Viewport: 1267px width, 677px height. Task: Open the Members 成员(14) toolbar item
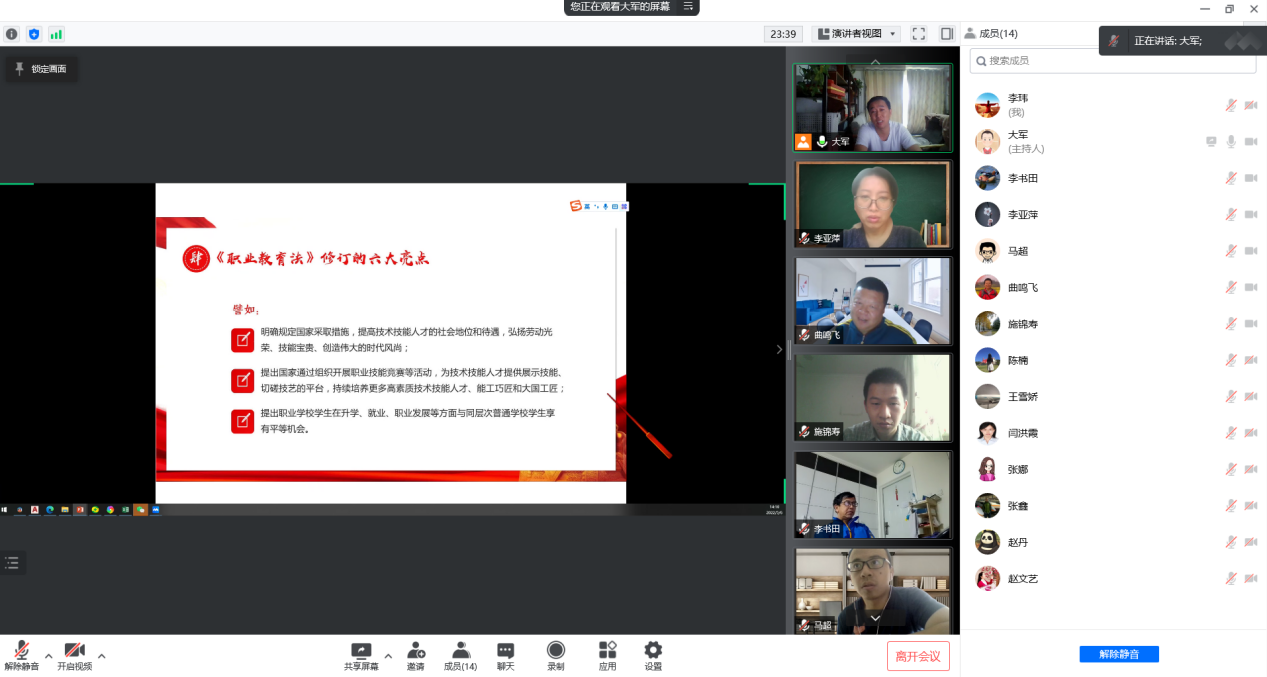click(x=460, y=656)
